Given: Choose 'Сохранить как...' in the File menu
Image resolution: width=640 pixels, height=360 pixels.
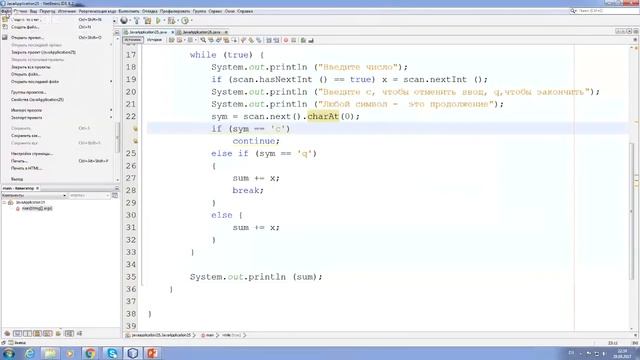Looking at the screenshot, I should [x=26, y=136].
